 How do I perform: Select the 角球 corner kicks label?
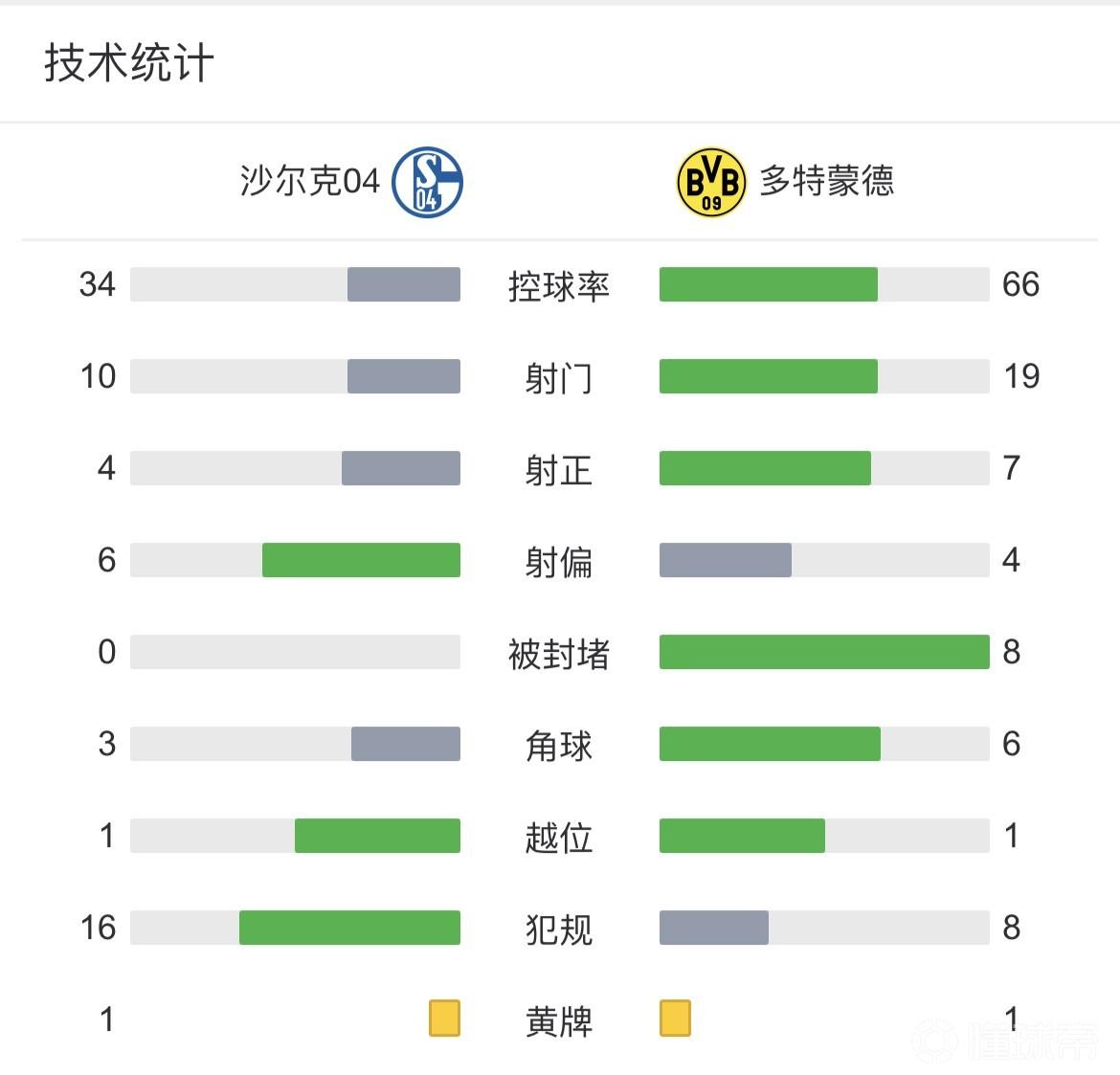click(558, 745)
